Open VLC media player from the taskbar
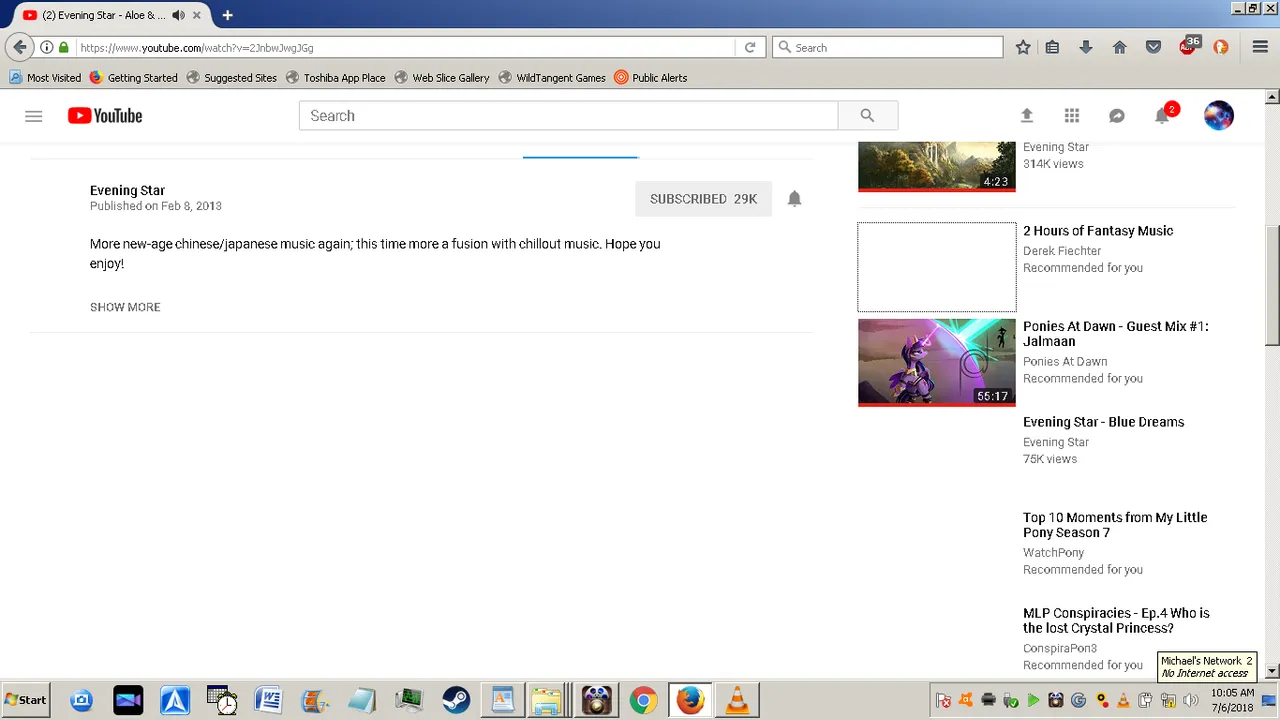Viewport: 1280px width, 720px height. click(737, 700)
